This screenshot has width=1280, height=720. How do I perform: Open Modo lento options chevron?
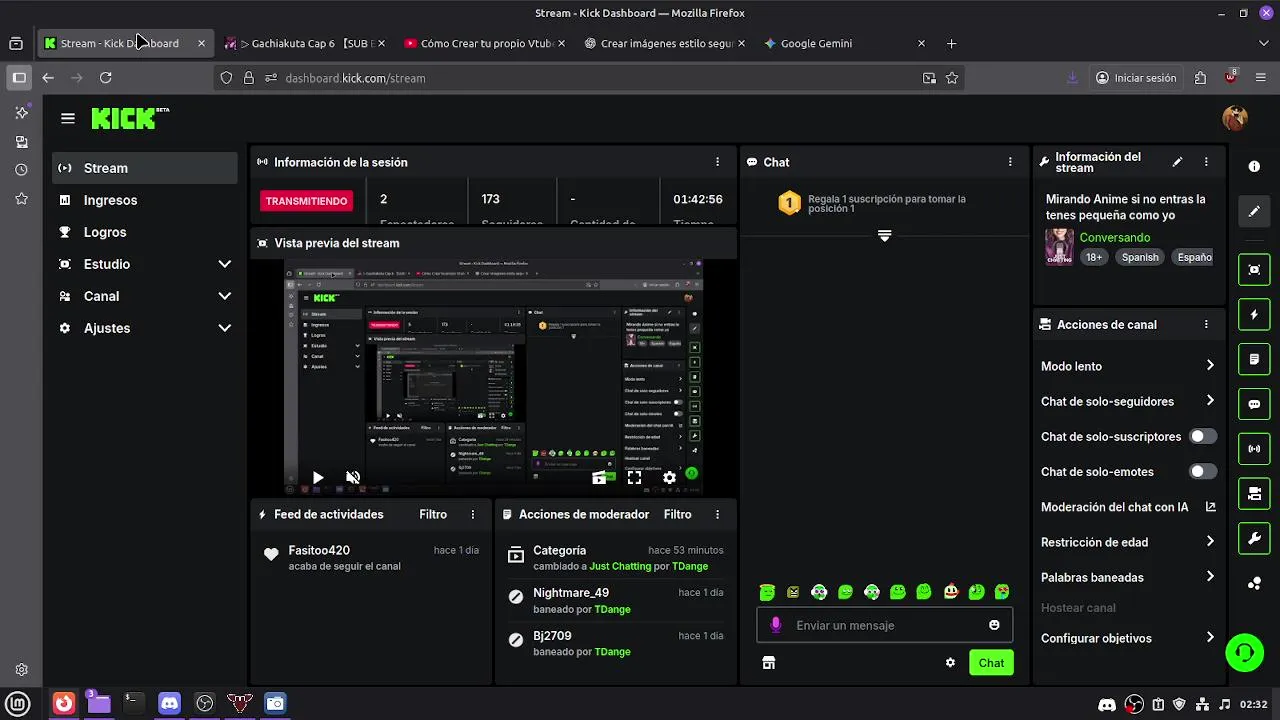click(x=1210, y=366)
